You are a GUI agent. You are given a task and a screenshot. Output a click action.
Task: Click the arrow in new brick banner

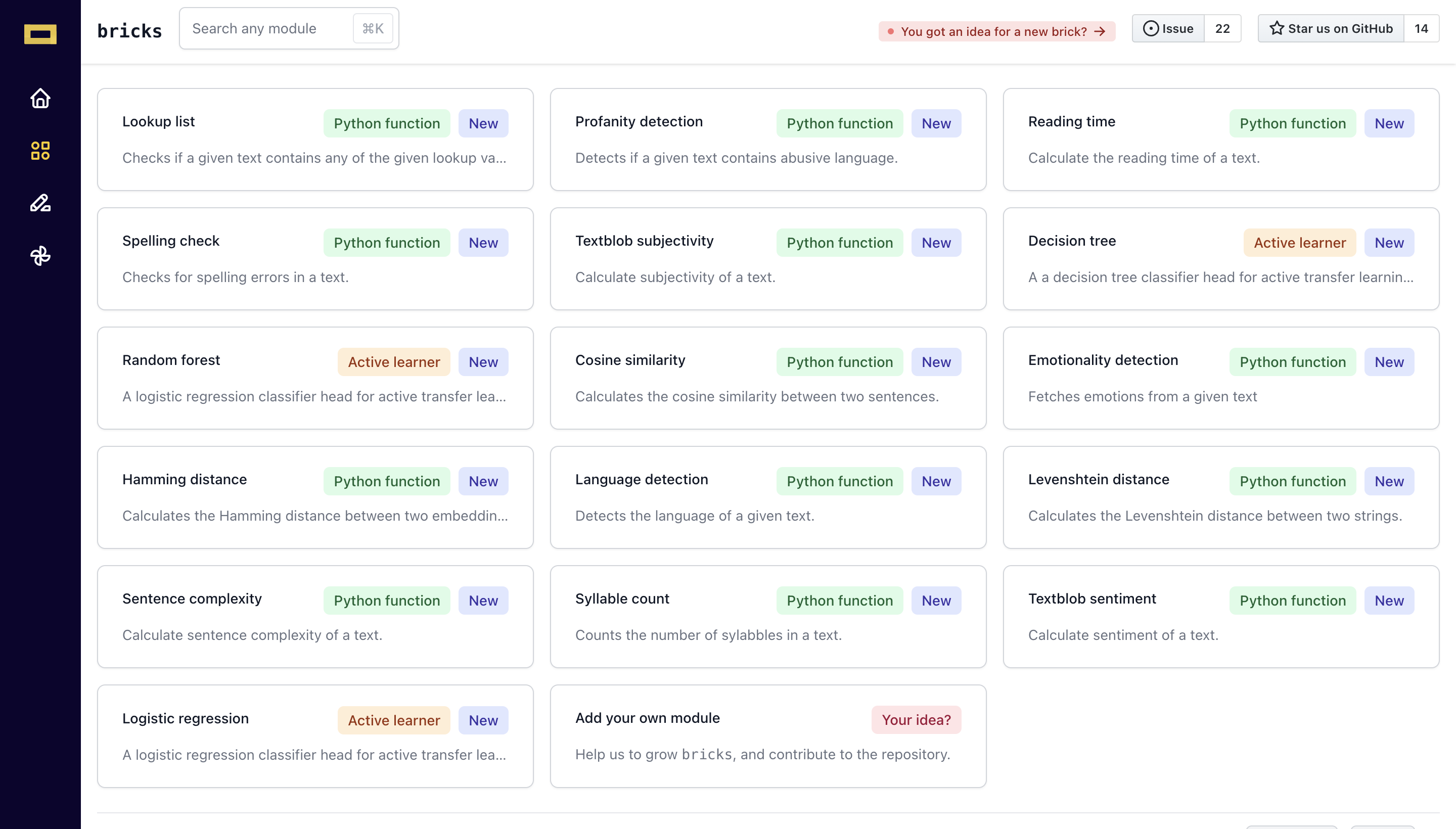(1100, 31)
